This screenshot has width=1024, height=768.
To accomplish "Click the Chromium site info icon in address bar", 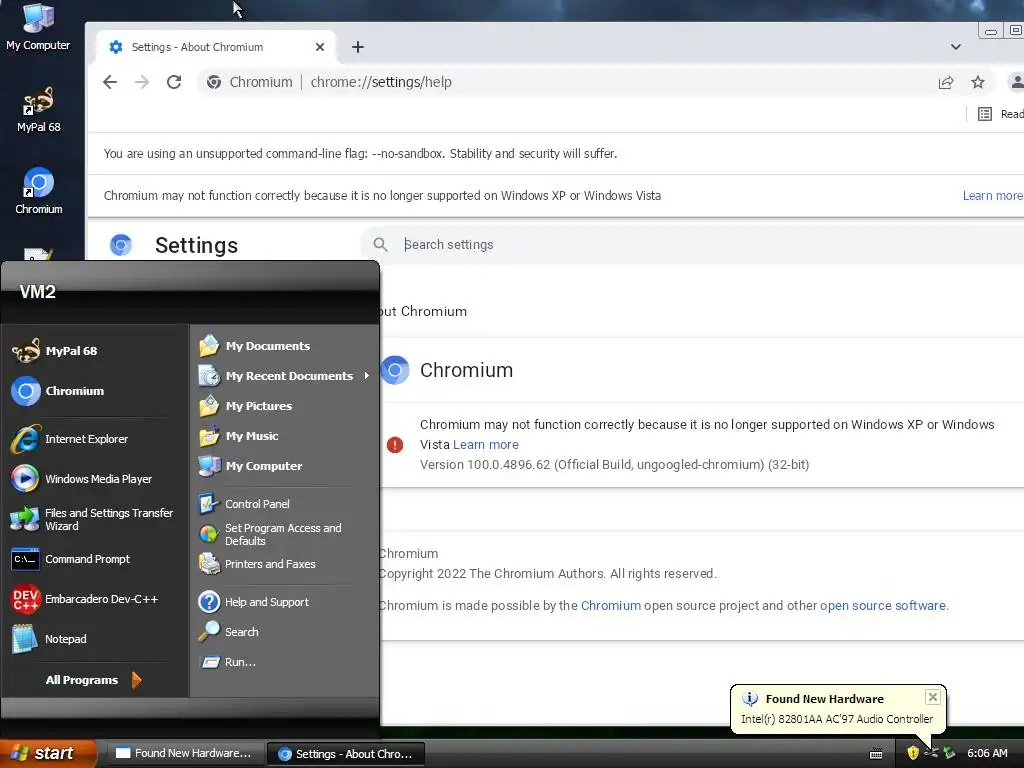I will [x=214, y=82].
